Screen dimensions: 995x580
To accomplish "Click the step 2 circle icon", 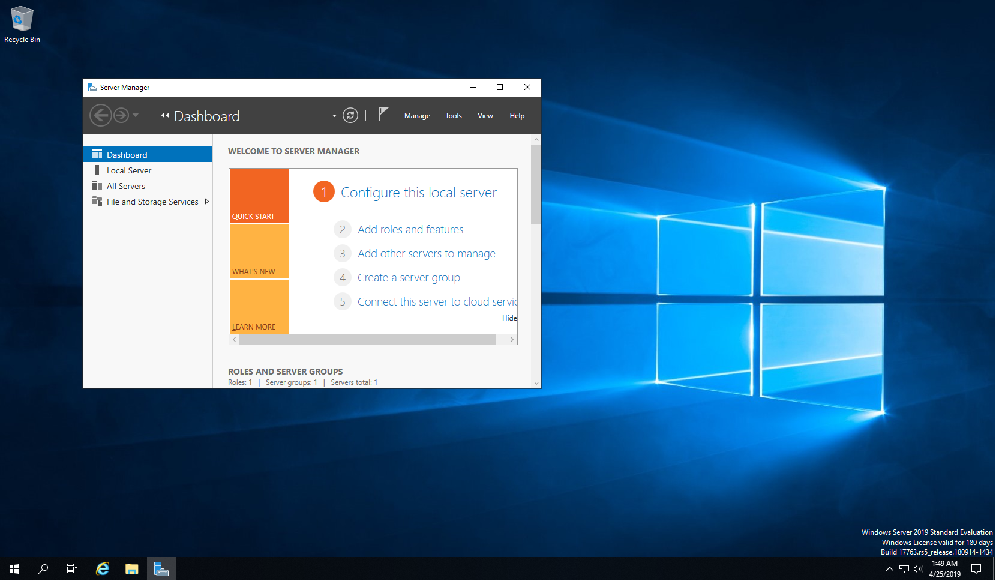I will (x=343, y=229).
